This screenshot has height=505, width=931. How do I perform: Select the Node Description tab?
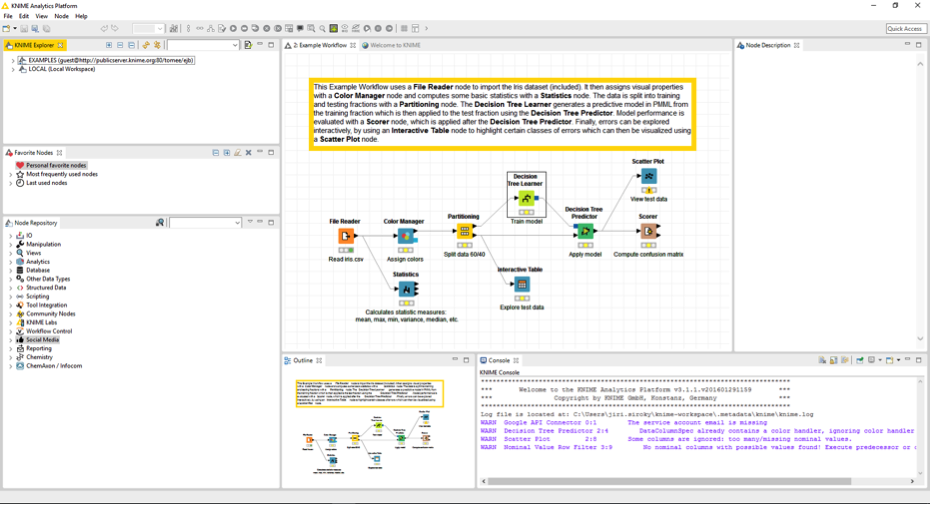(768, 45)
